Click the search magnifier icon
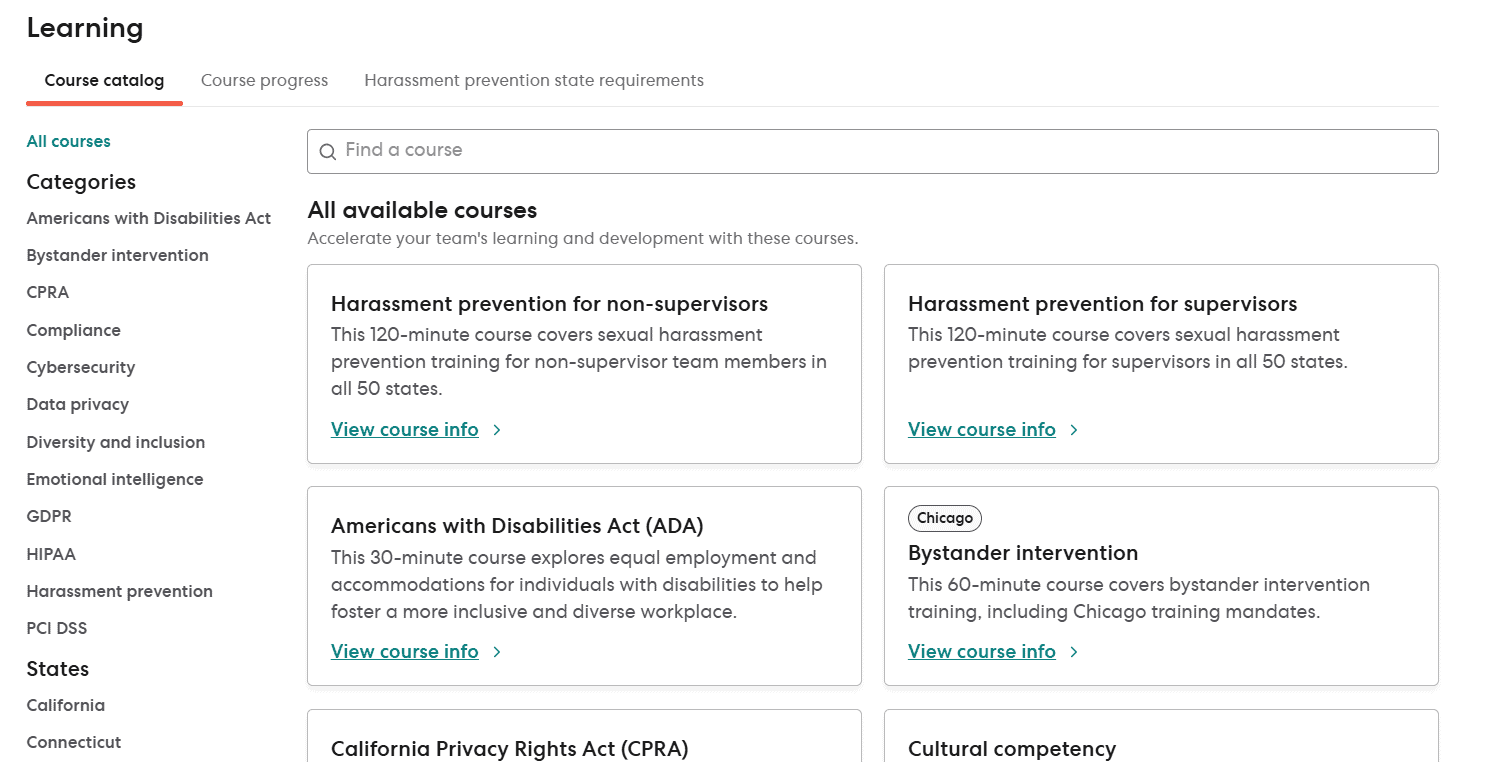 click(327, 152)
